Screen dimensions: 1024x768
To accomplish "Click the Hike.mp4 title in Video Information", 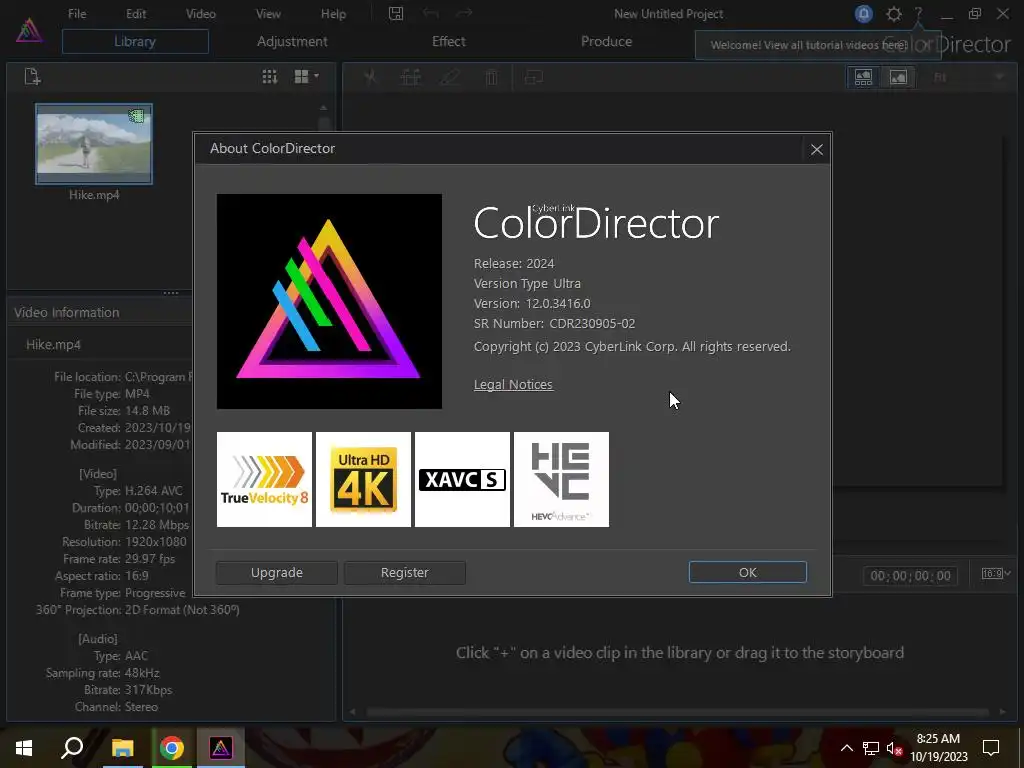I will [x=54, y=345].
